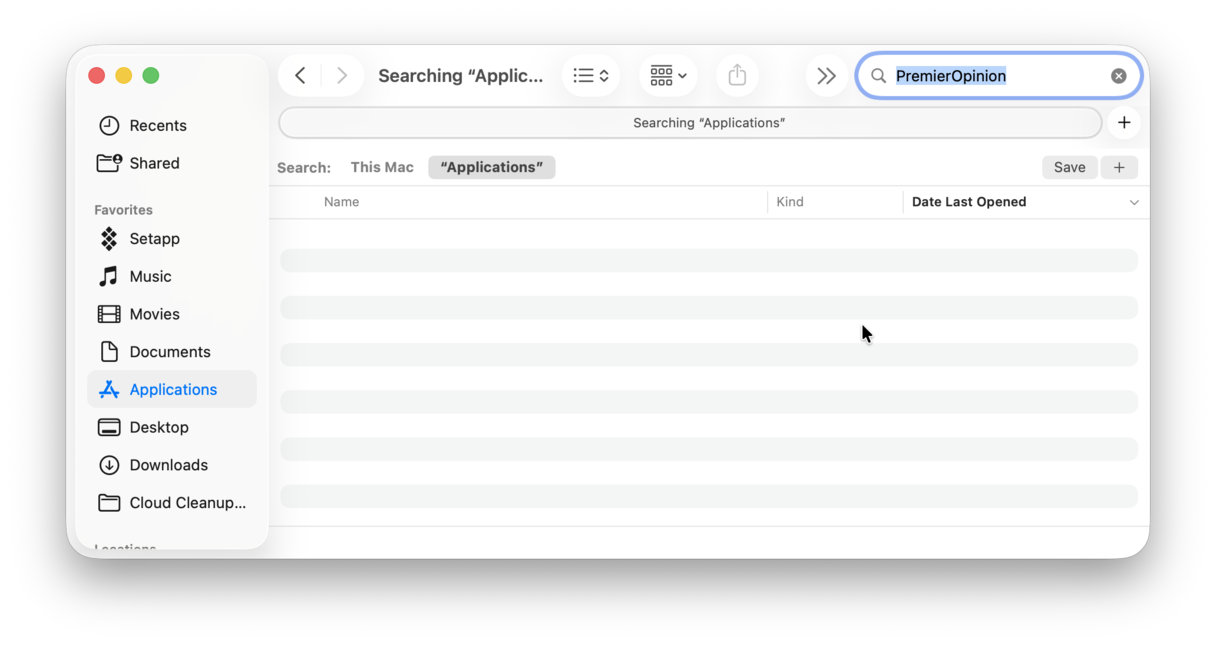The image size is (1216, 646).
Task: Close the Finder window with red button
Action: (97, 76)
